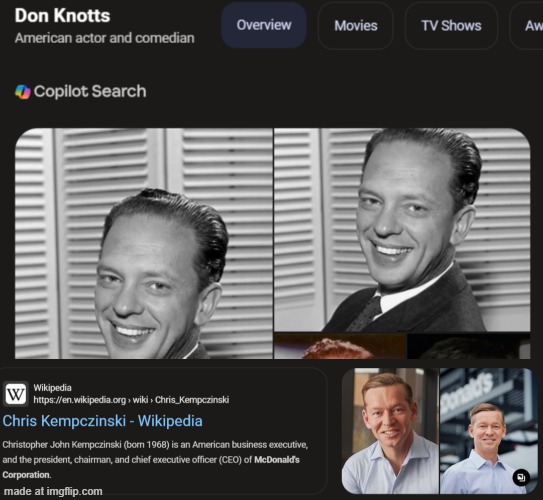Open the right portrait with suit and tie
This screenshot has height=500, width=543.
402,230
